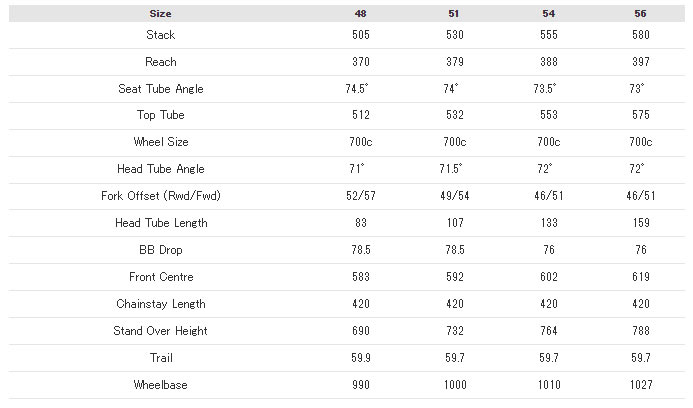This screenshot has width=693, height=408.
Task: Select the size 51 column header
Action: pos(454,14)
